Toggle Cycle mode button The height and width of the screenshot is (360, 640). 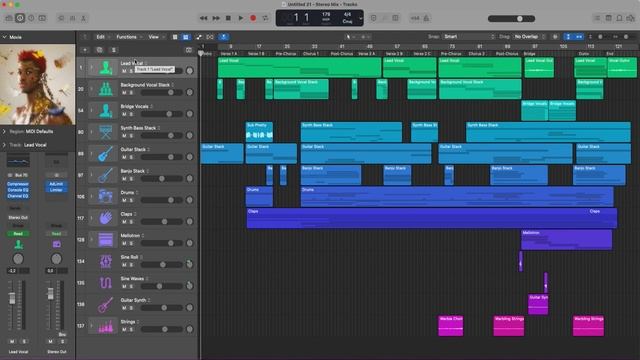coord(265,18)
